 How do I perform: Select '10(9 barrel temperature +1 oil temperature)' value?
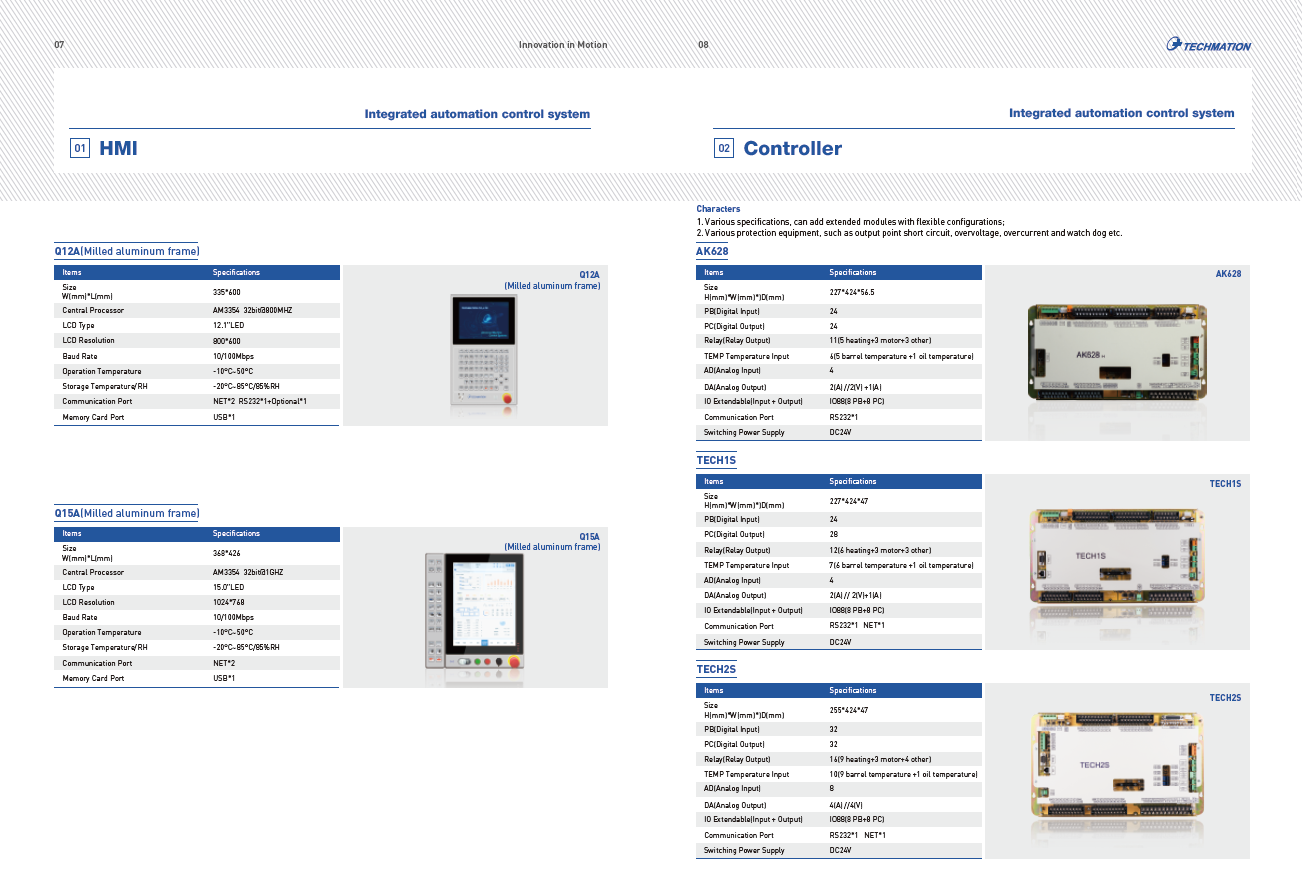click(x=903, y=775)
